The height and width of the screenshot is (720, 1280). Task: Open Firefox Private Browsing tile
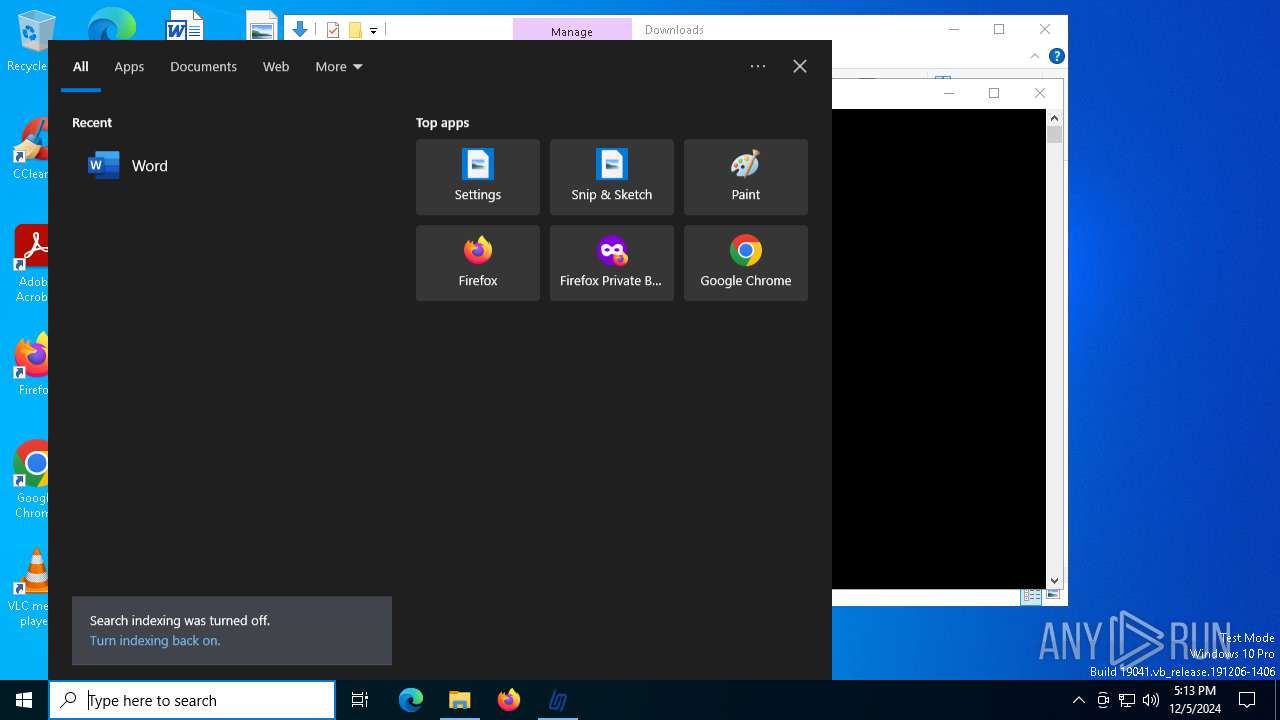pyautogui.click(x=611, y=263)
